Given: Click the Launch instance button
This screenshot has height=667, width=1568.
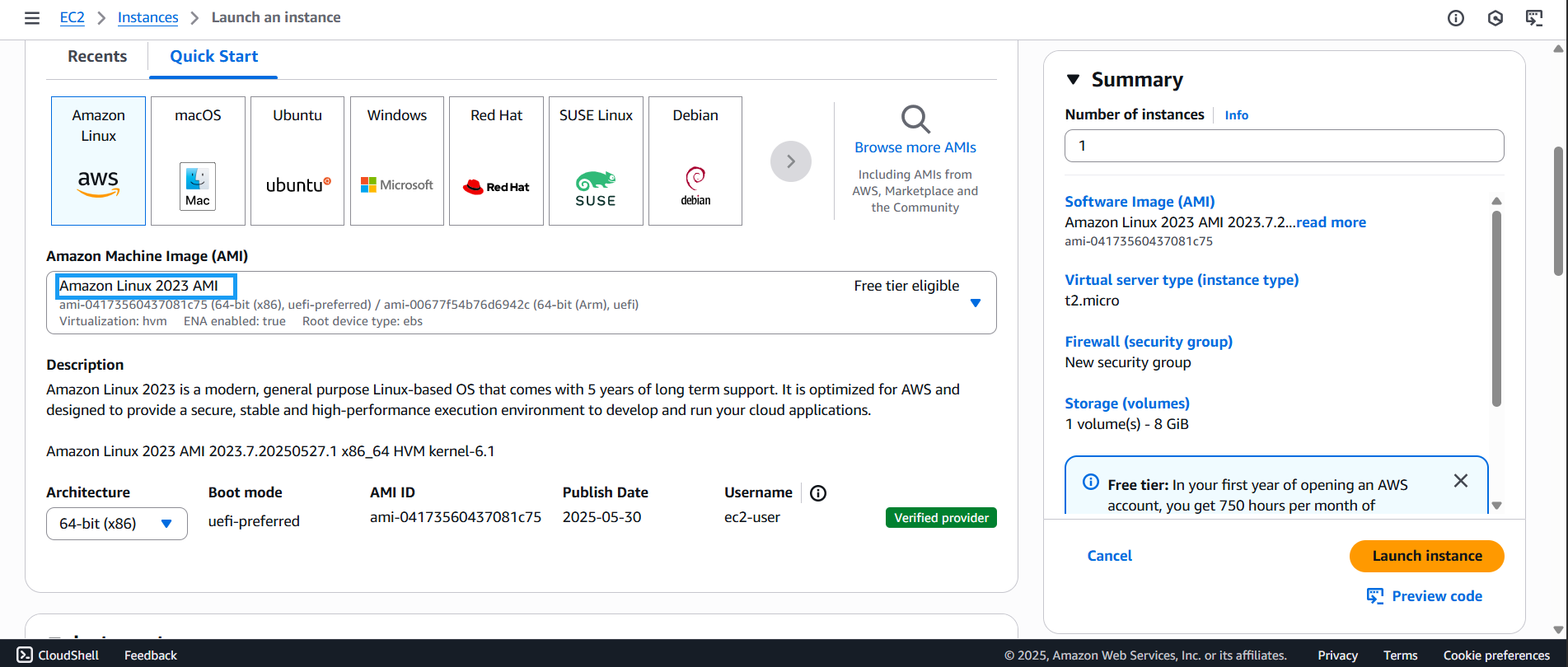Looking at the screenshot, I should (x=1427, y=556).
